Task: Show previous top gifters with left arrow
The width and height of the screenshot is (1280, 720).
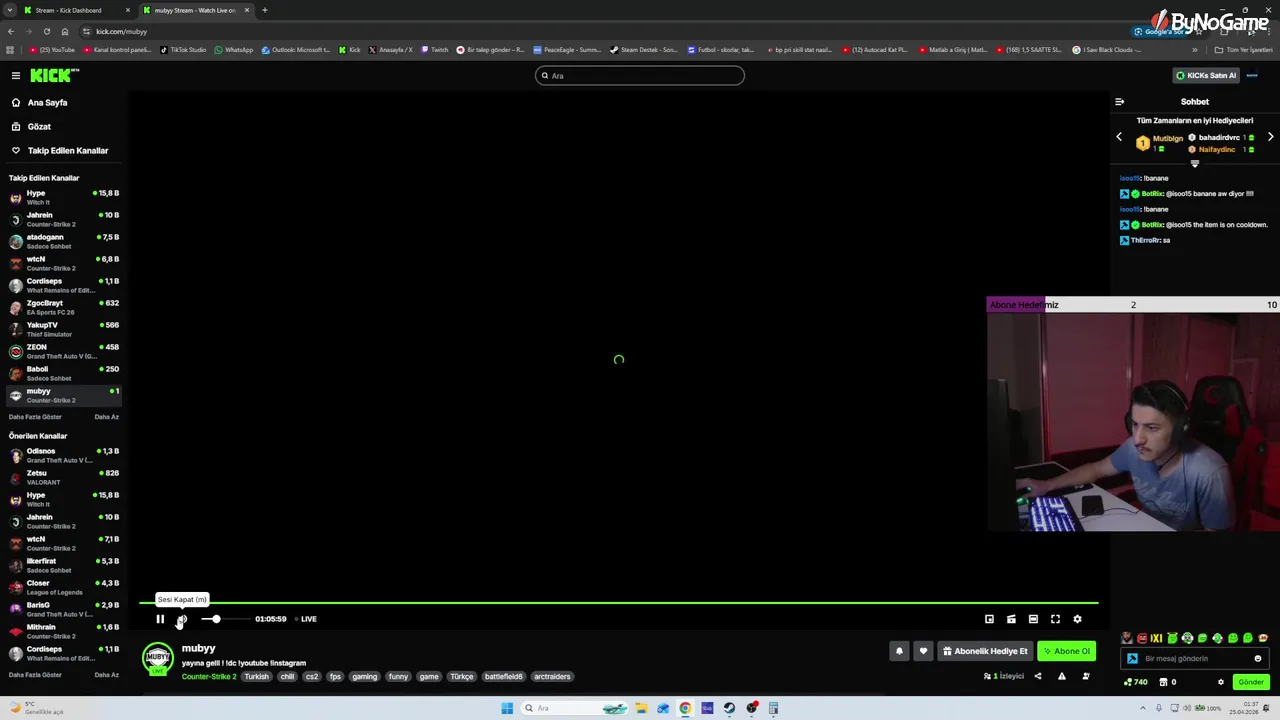Action: click(x=1119, y=137)
